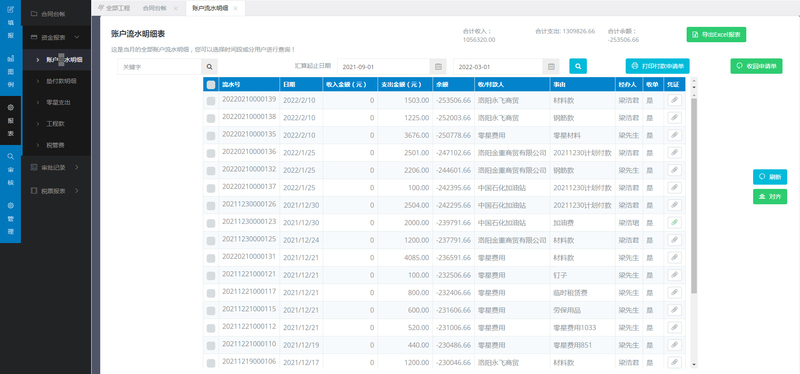Check the box for row 20211230000126
Screen dimensions: 800x374
coord(211,206)
